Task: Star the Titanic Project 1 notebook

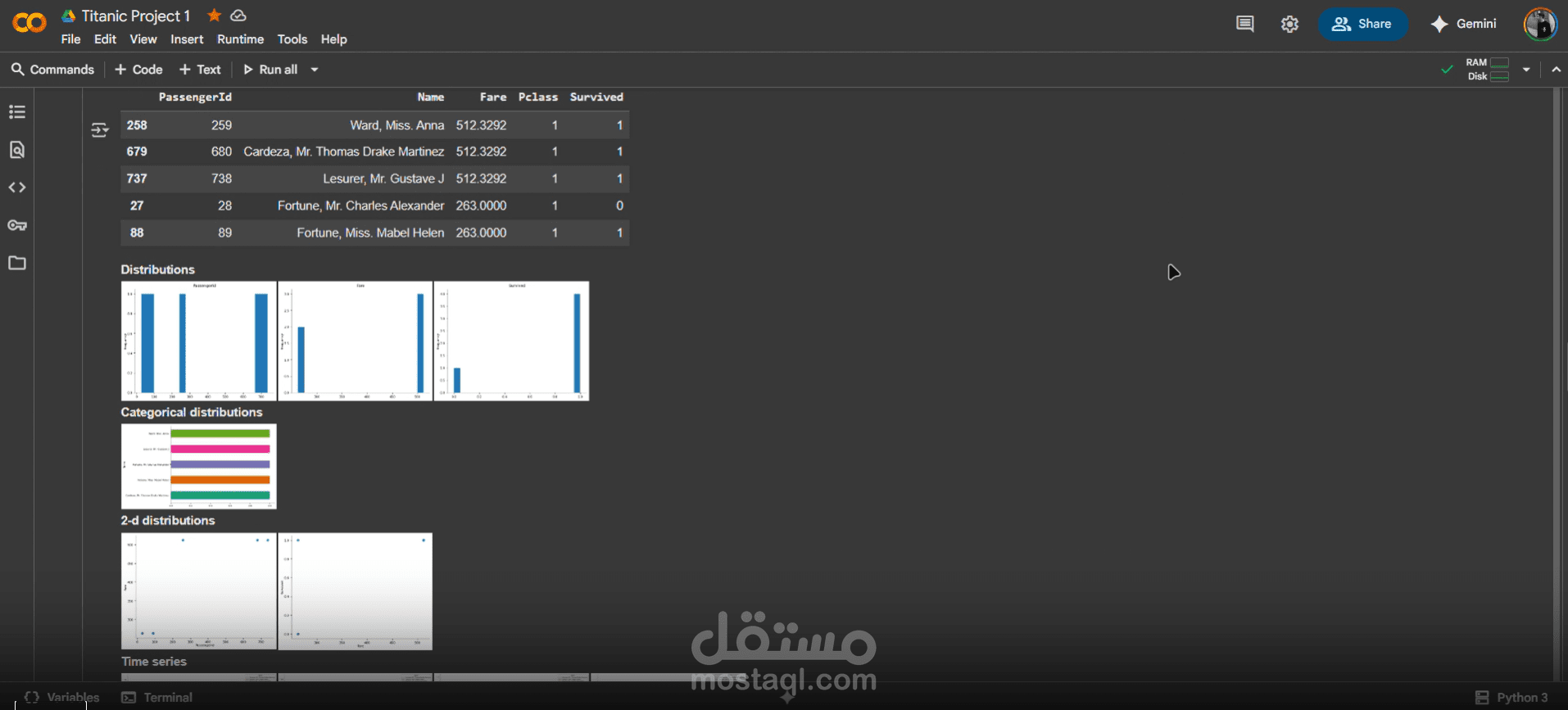Action: (x=215, y=15)
